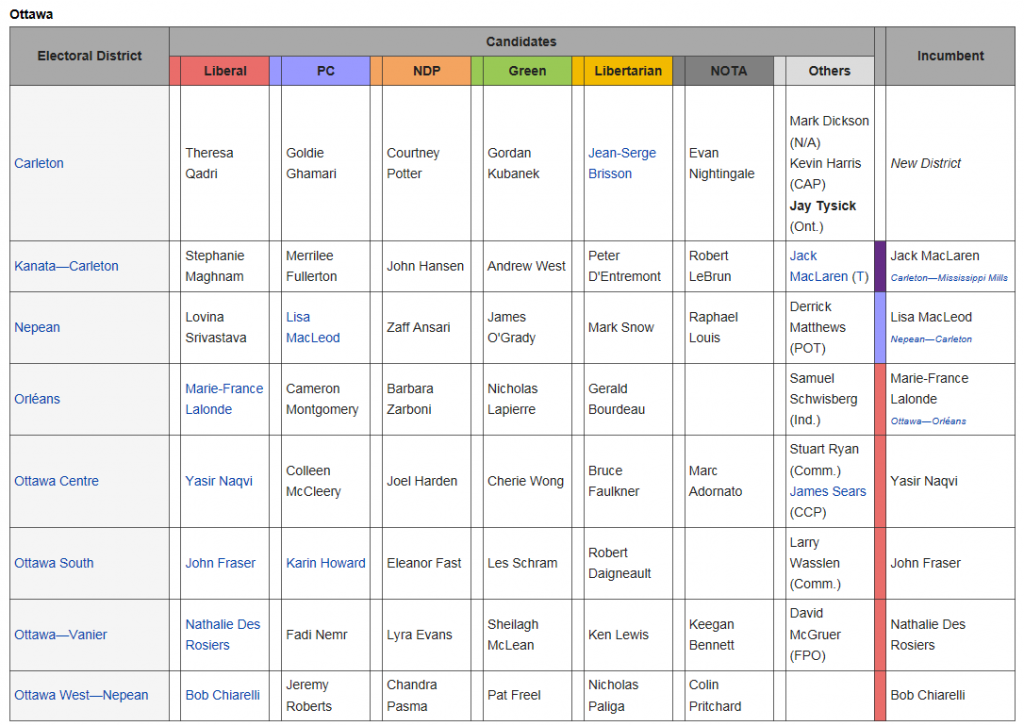The width and height of the screenshot is (1024, 726).
Task: Open the Carleton electoral district link
Action: [39, 163]
